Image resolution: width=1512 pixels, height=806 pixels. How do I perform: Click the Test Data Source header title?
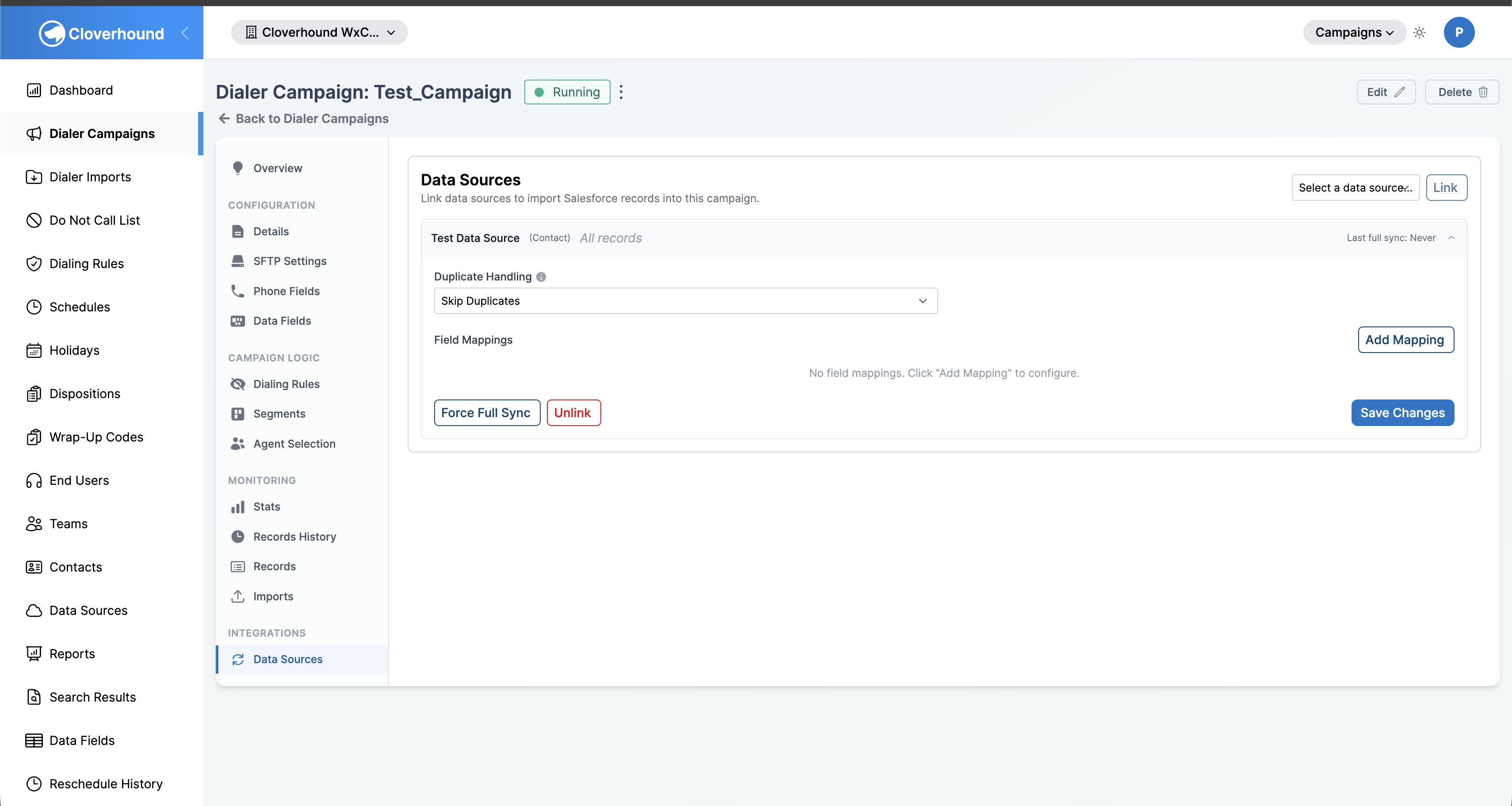475,238
